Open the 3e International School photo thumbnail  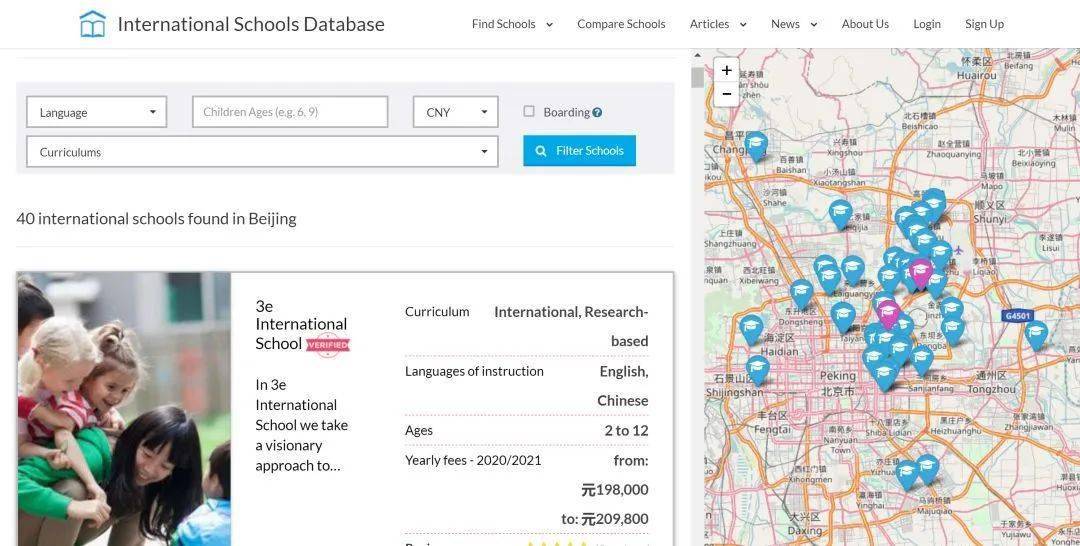point(124,409)
